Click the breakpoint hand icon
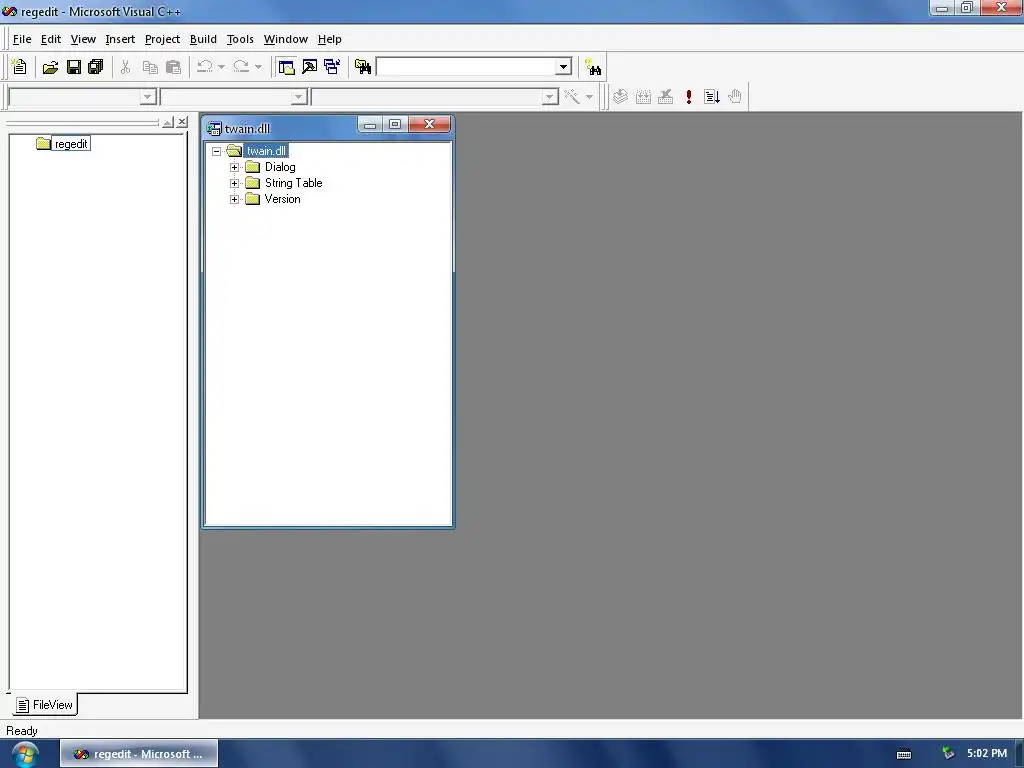Viewport: 1024px width, 768px height. coord(735,97)
